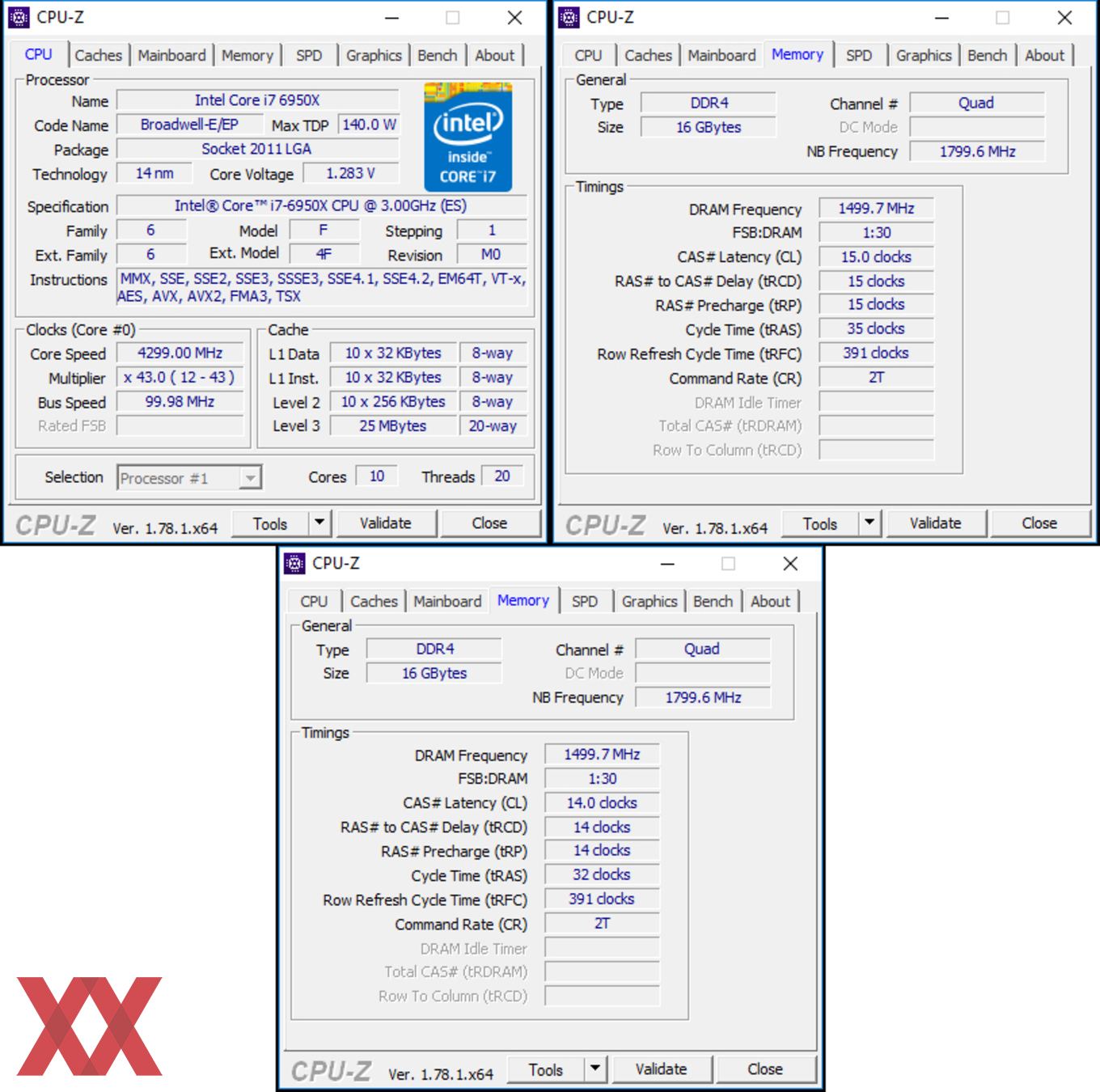Click the Level 3 cache value 25 MBytes
1100x1092 pixels.
coord(394,425)
